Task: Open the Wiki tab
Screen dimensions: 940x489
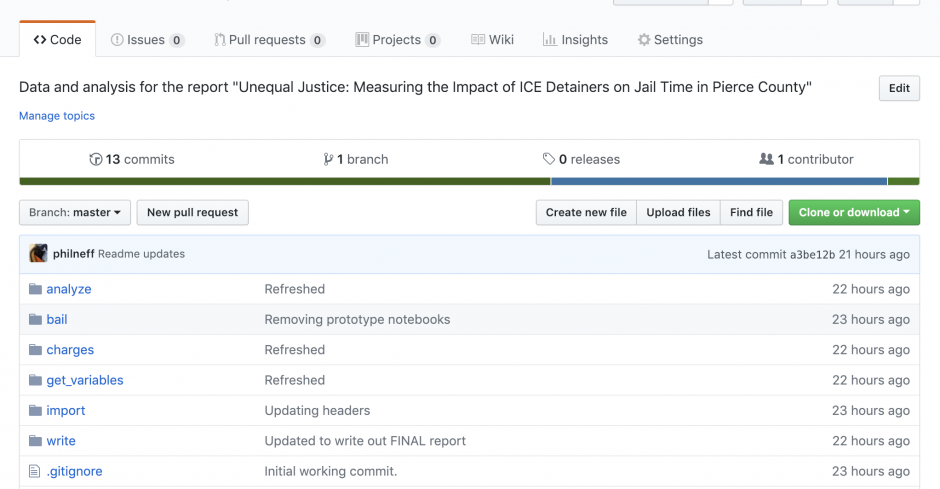Action: pos(492,40)
